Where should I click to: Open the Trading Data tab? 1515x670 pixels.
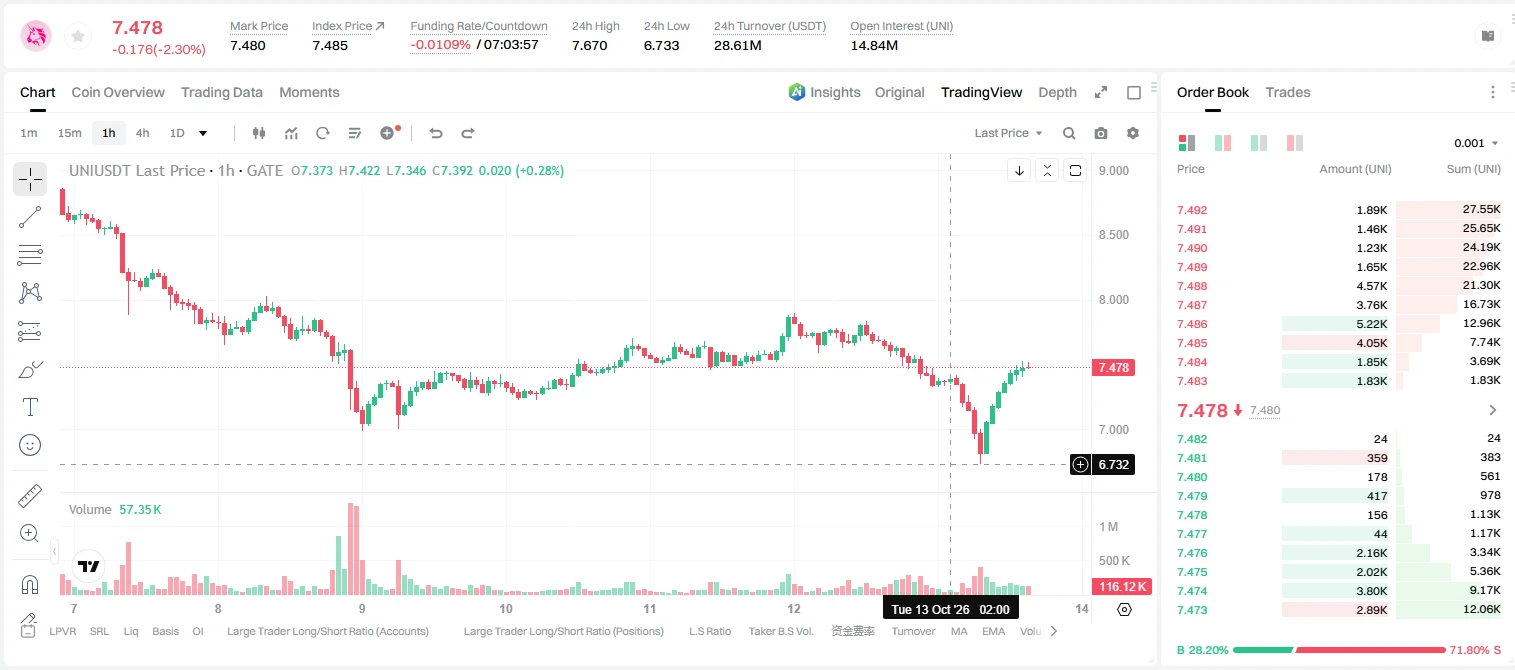222,92
